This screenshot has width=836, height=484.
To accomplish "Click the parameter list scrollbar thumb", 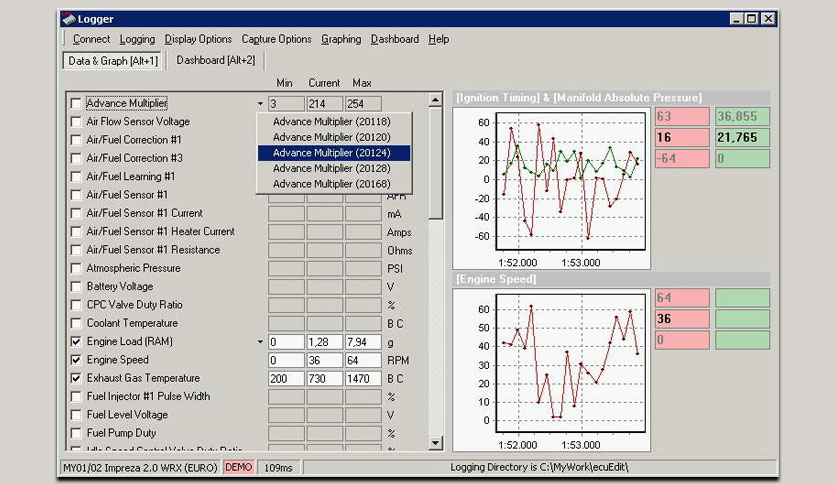I will click(x=436, y=163).
